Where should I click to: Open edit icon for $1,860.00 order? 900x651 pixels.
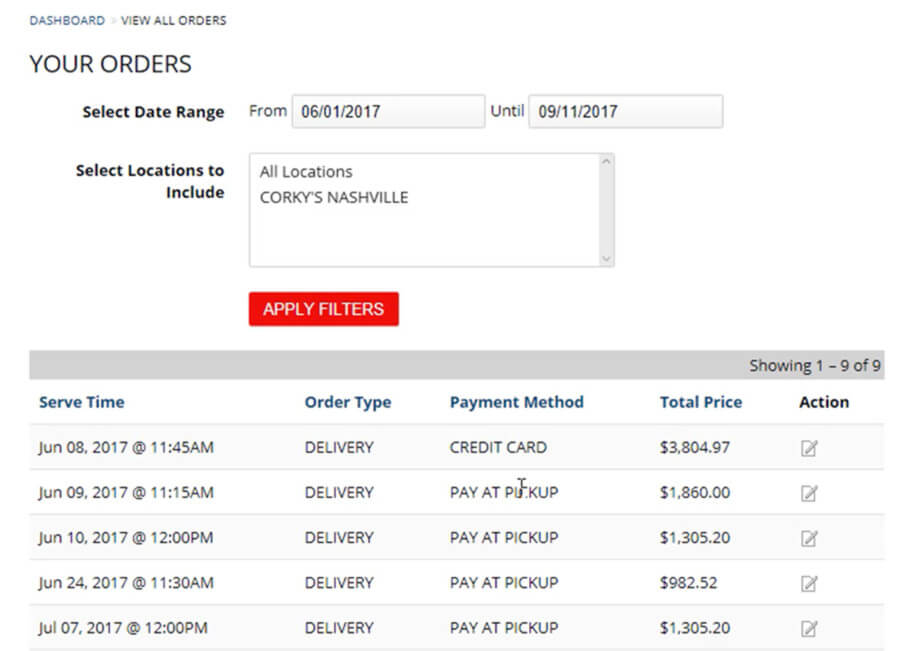[809, 493]
